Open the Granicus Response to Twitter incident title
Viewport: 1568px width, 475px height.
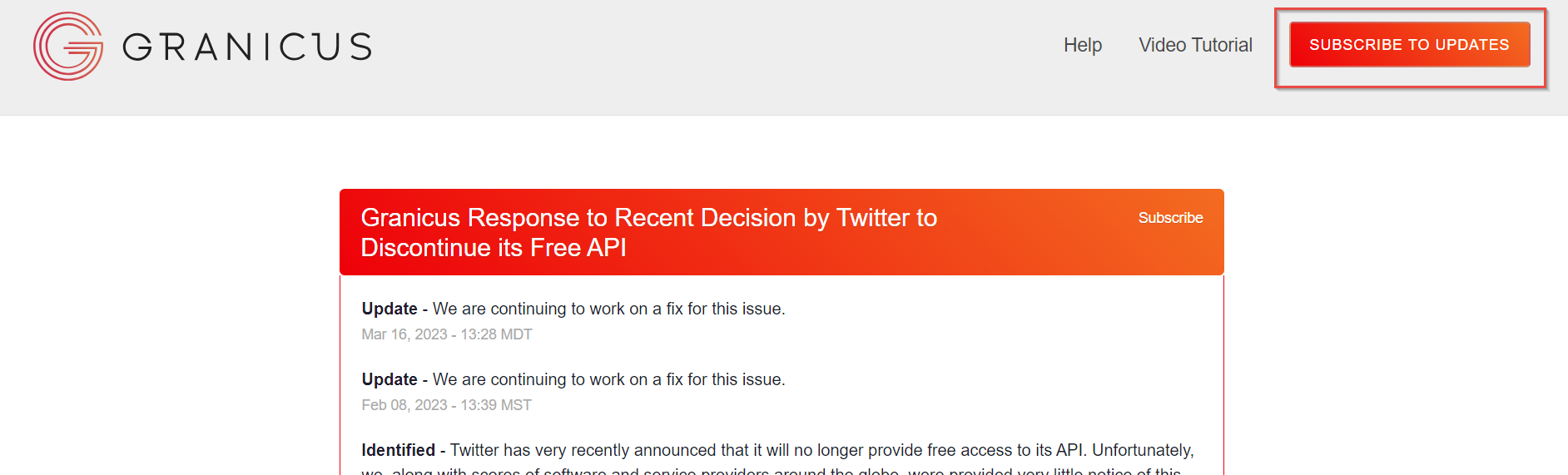click(x=648, y=218)
